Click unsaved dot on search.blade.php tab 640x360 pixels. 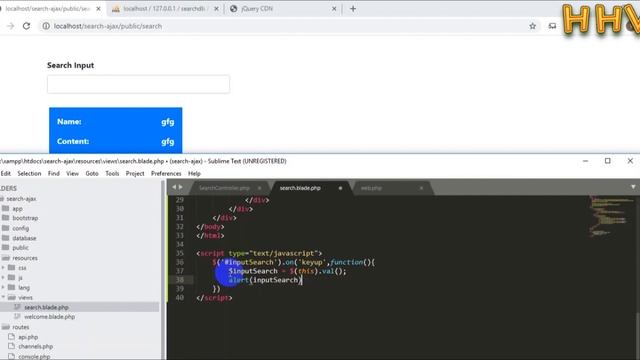(x=340, y=188)
